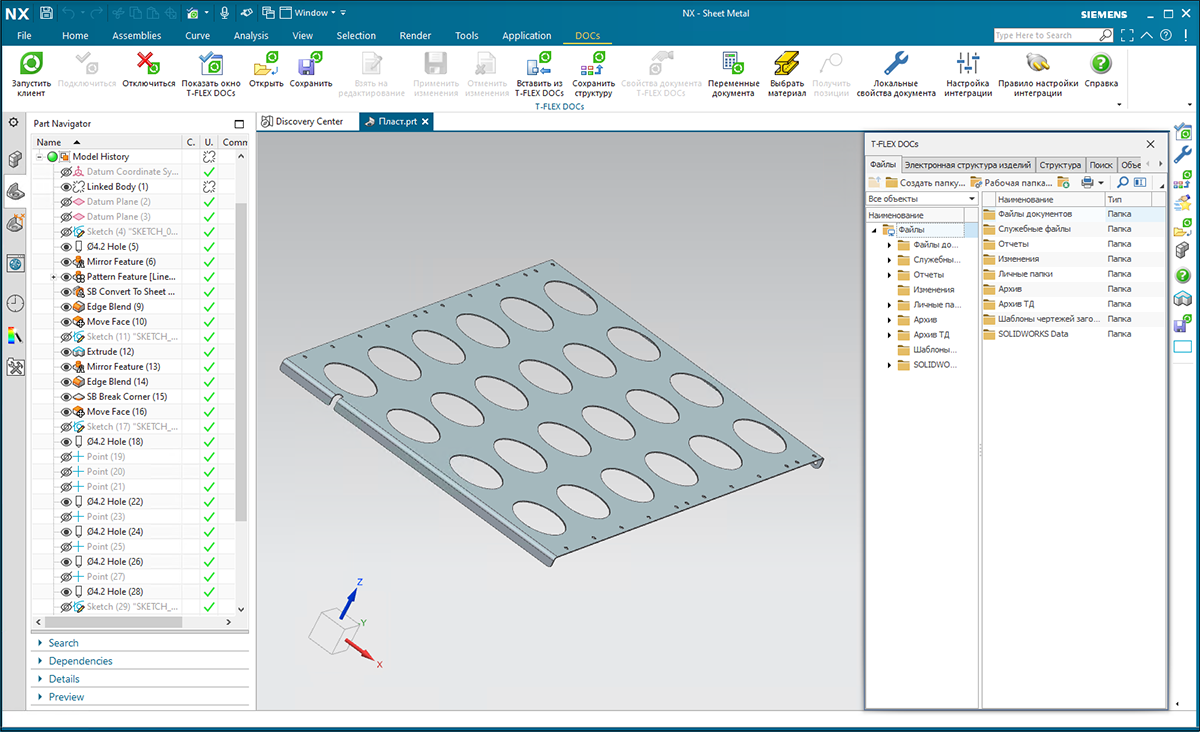Toggle visibility of Ø4.2 Hole (5)
This screenshot has height=732, width=1200.
point(67,247)
